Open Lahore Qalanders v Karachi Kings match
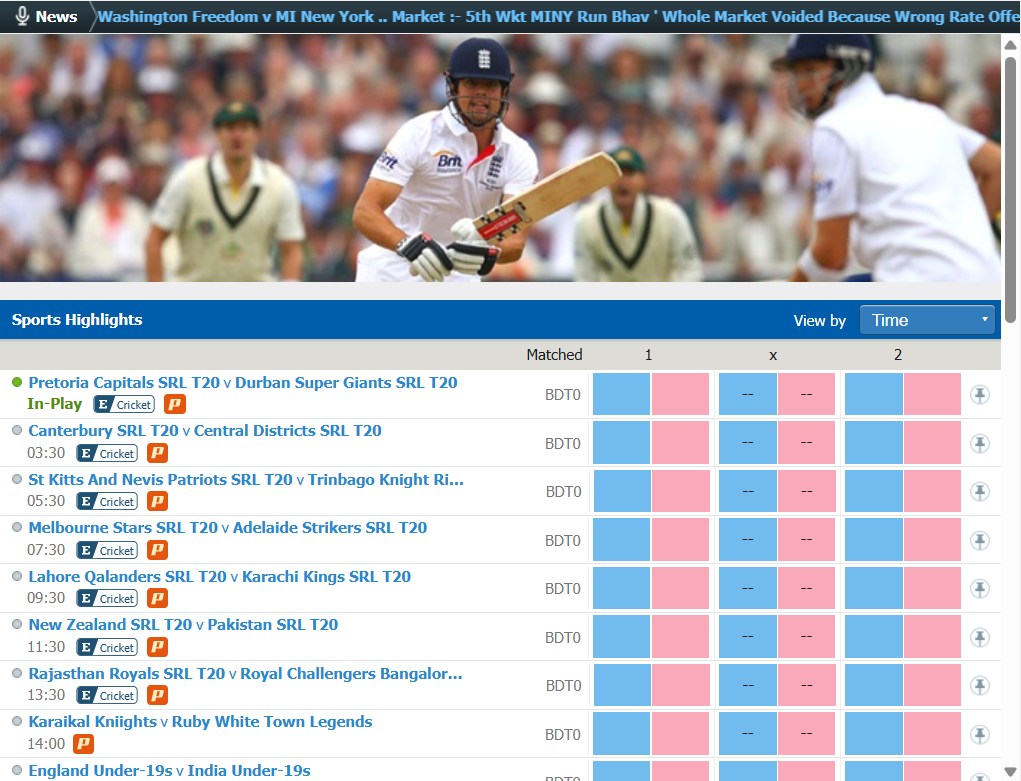Viewport: 1021px width, 781px height. 219,577
